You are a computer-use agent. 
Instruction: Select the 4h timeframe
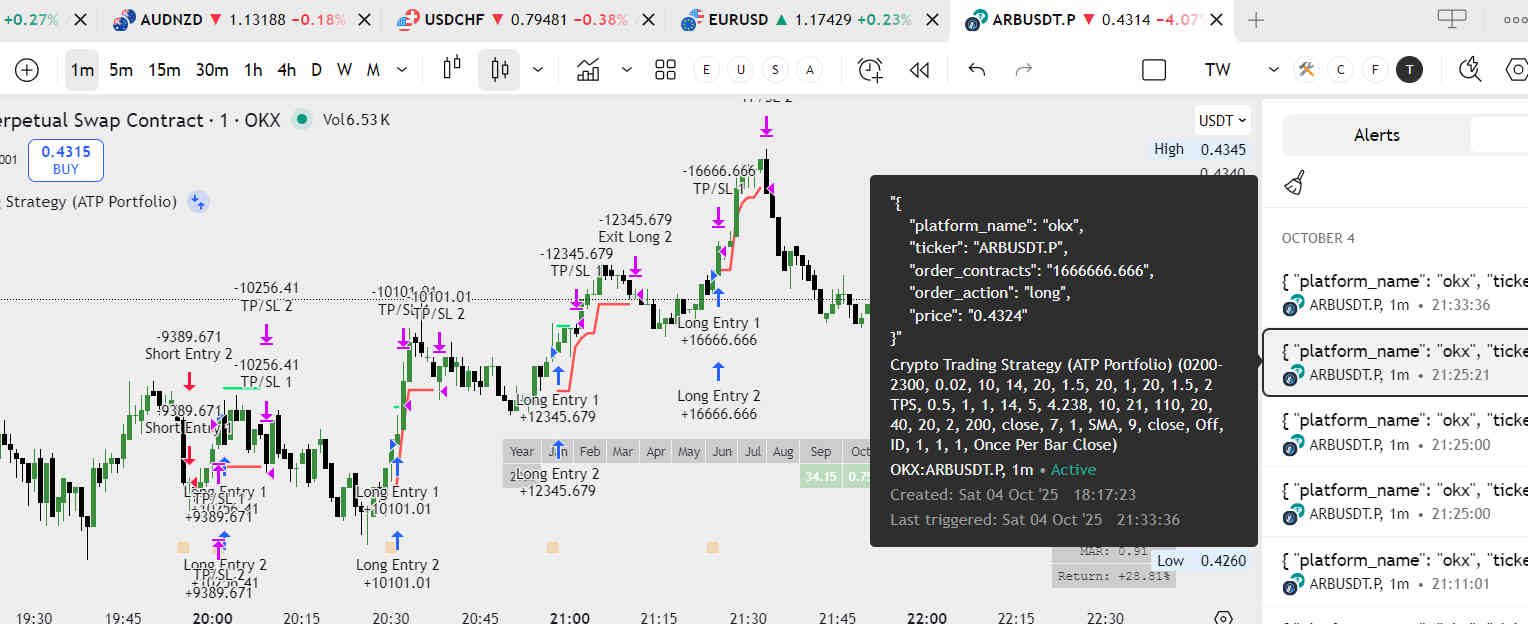(286, 70)
